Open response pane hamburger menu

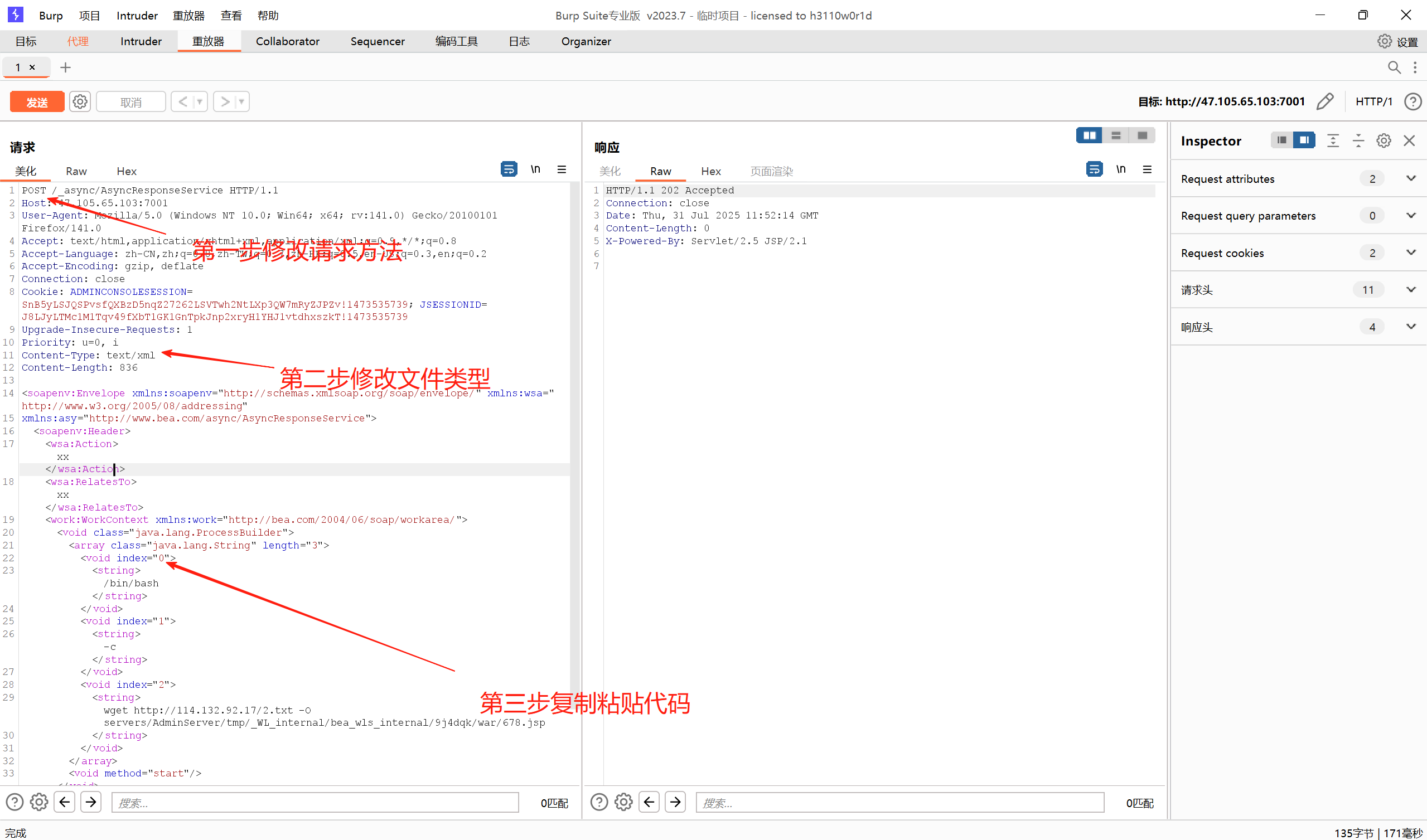click(x=1147, y=169)
